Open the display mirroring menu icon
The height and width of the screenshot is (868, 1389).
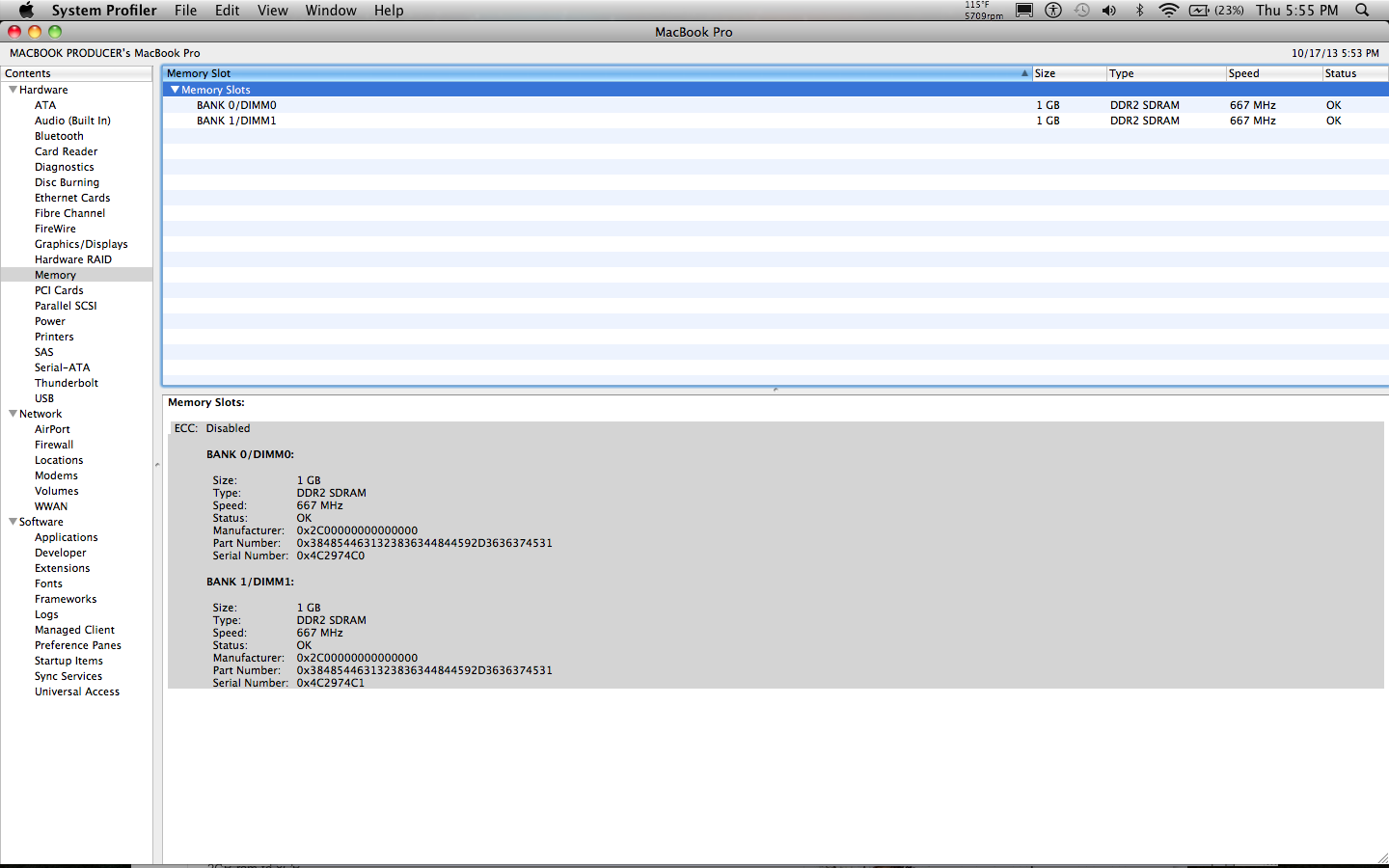point(1024,11)
